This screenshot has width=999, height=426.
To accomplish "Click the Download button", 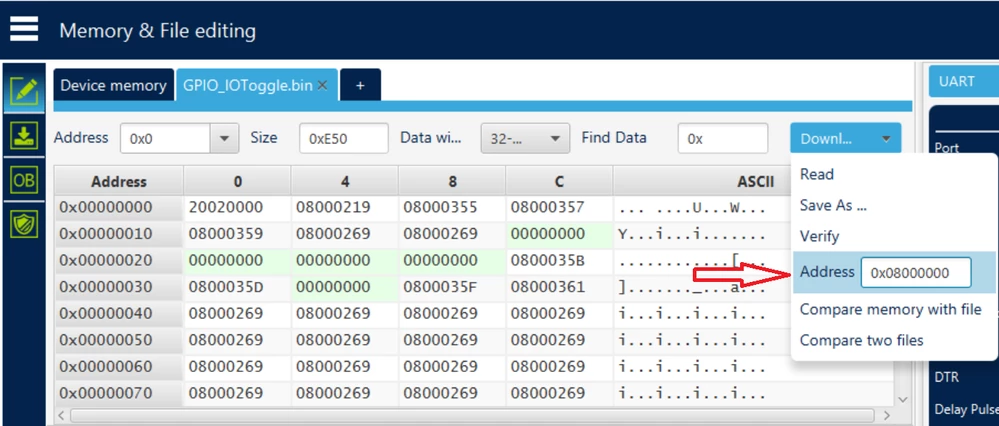I will pyautogui.click(x=845, y=138).
